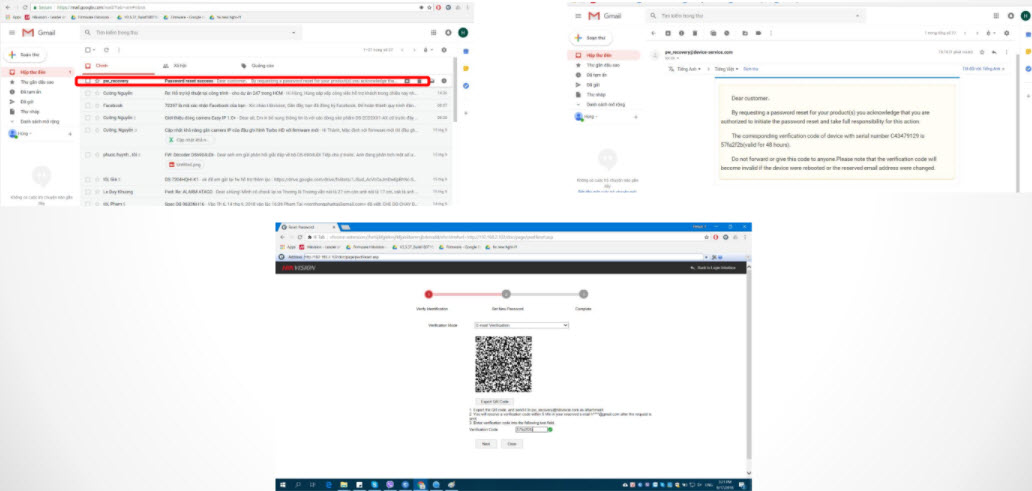1032x491 pixels.
Task: Click the Verify Identification step indicator
Action: [x=429, y=294]
